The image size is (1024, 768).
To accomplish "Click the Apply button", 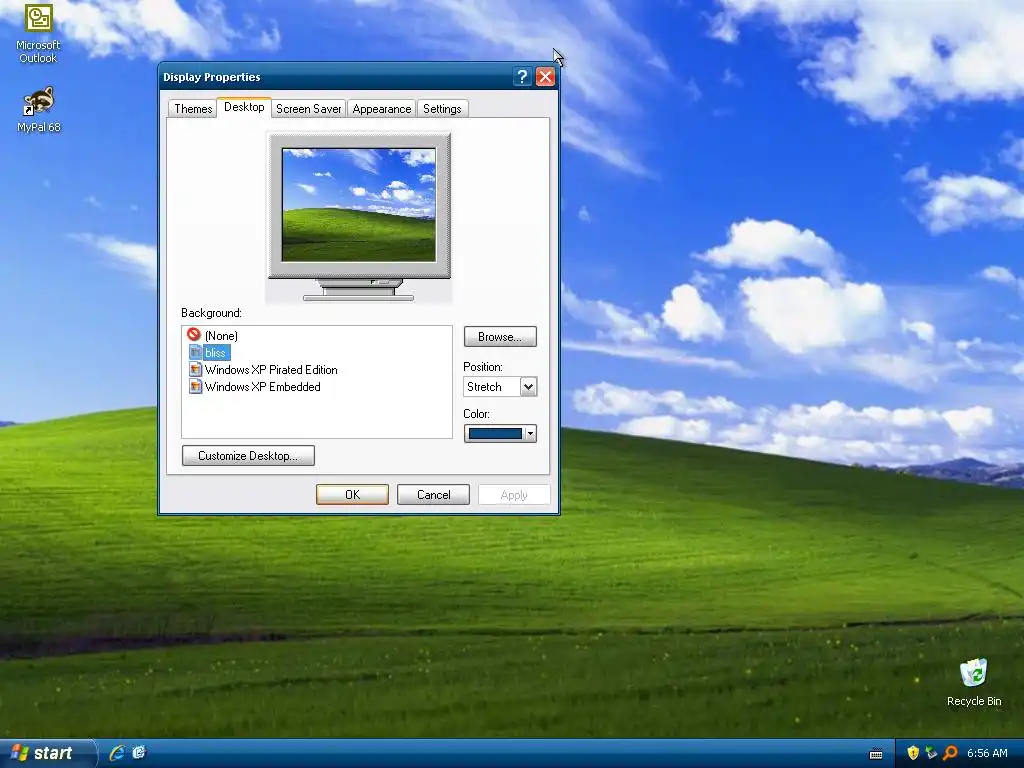I will point(514,494).
